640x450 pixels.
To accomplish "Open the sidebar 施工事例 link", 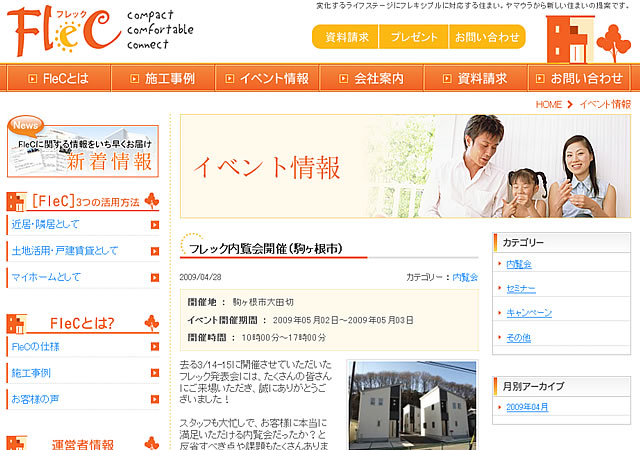I will click(31, 373).
